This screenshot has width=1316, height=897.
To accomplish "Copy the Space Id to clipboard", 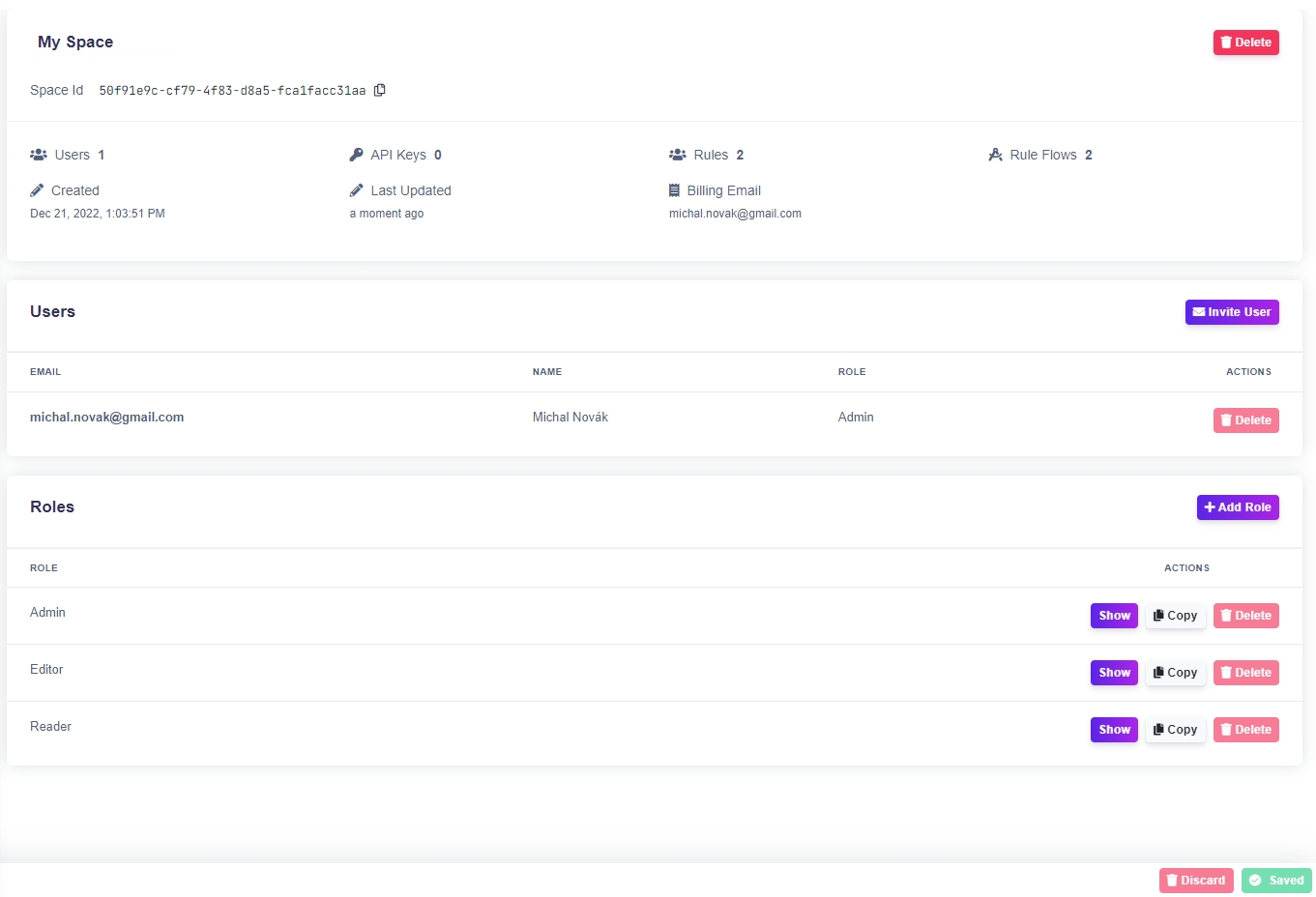I will (x=380, y=90).
